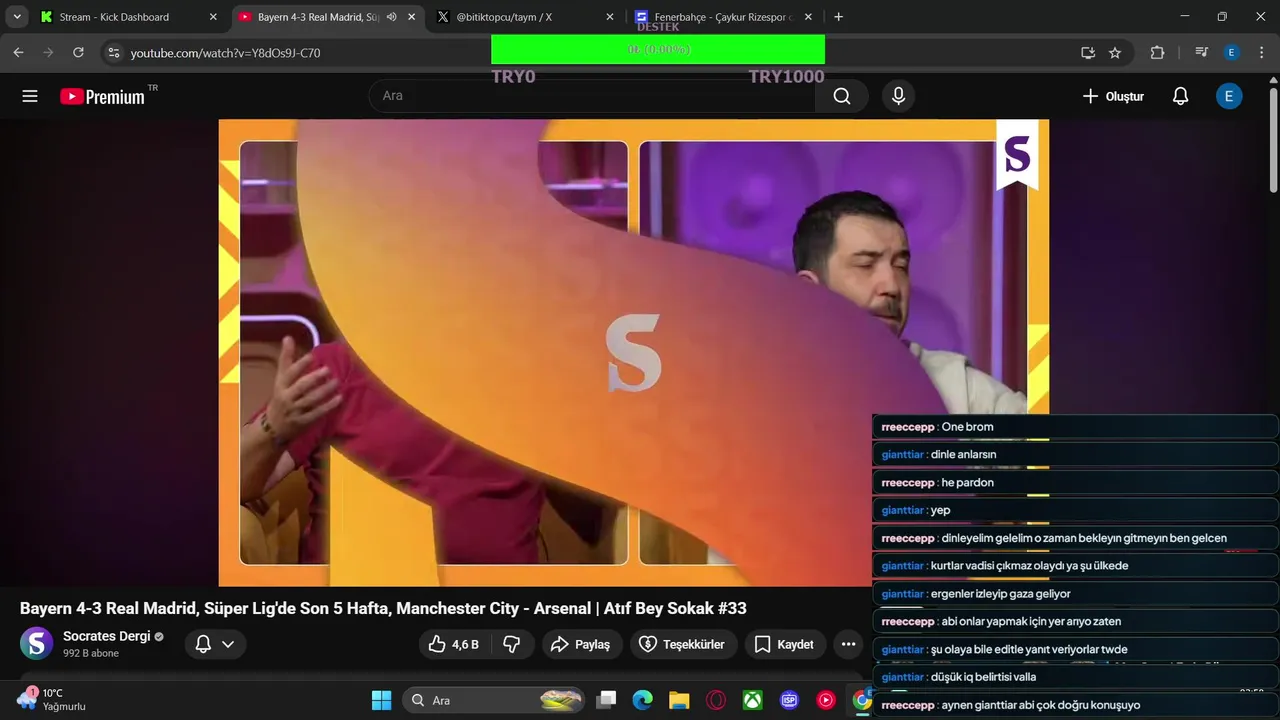Install the app via the address bar icon
Image resolution: width=1280 pixels, height=720 pixels.
click(1088, 53)
